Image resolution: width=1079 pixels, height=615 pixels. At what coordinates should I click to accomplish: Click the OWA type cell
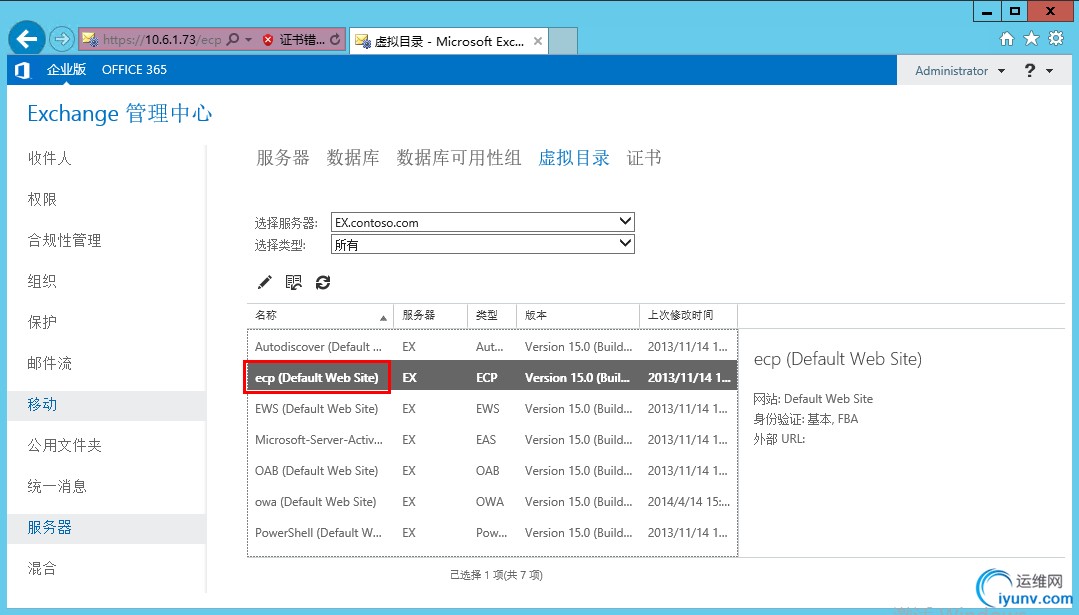(489, 501)
